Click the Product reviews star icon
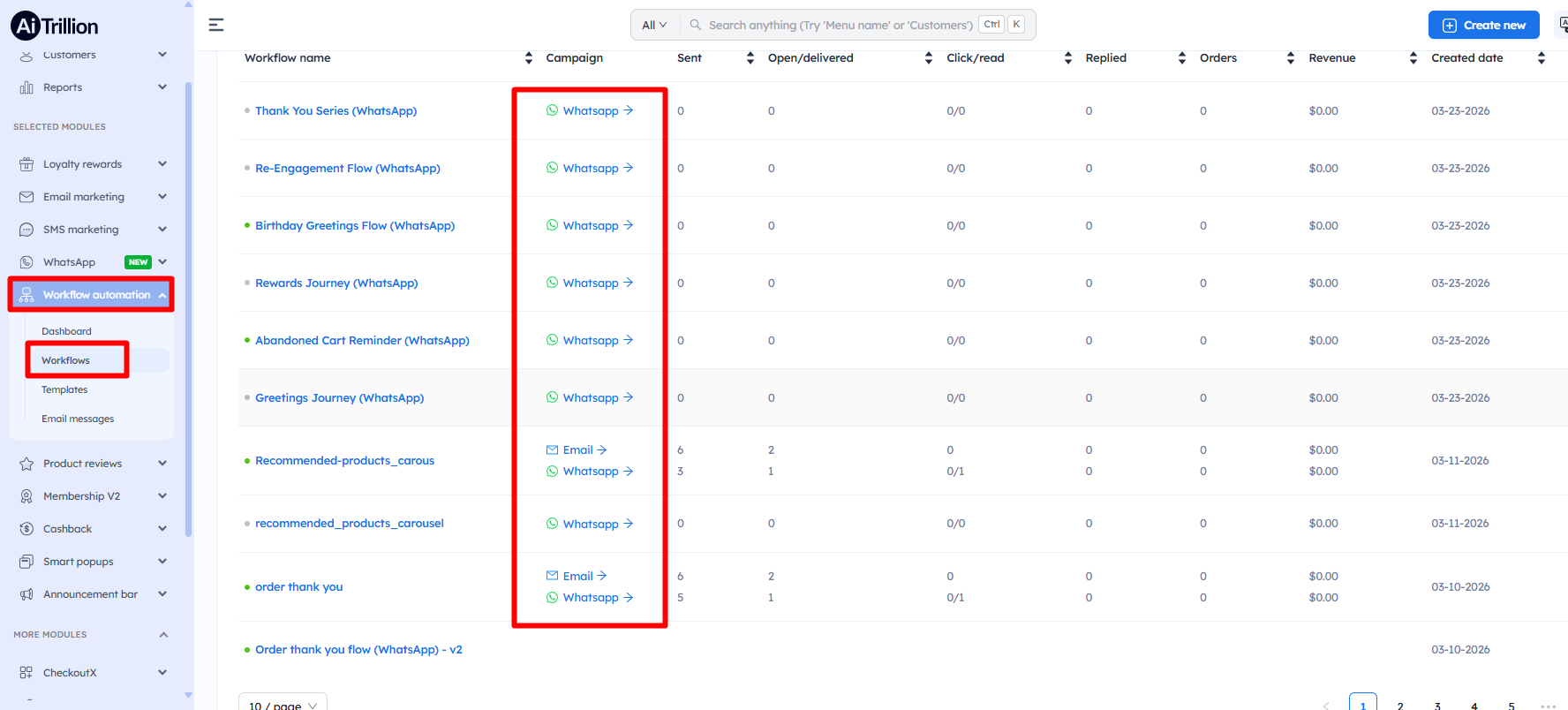 click(x=26, y=464)
